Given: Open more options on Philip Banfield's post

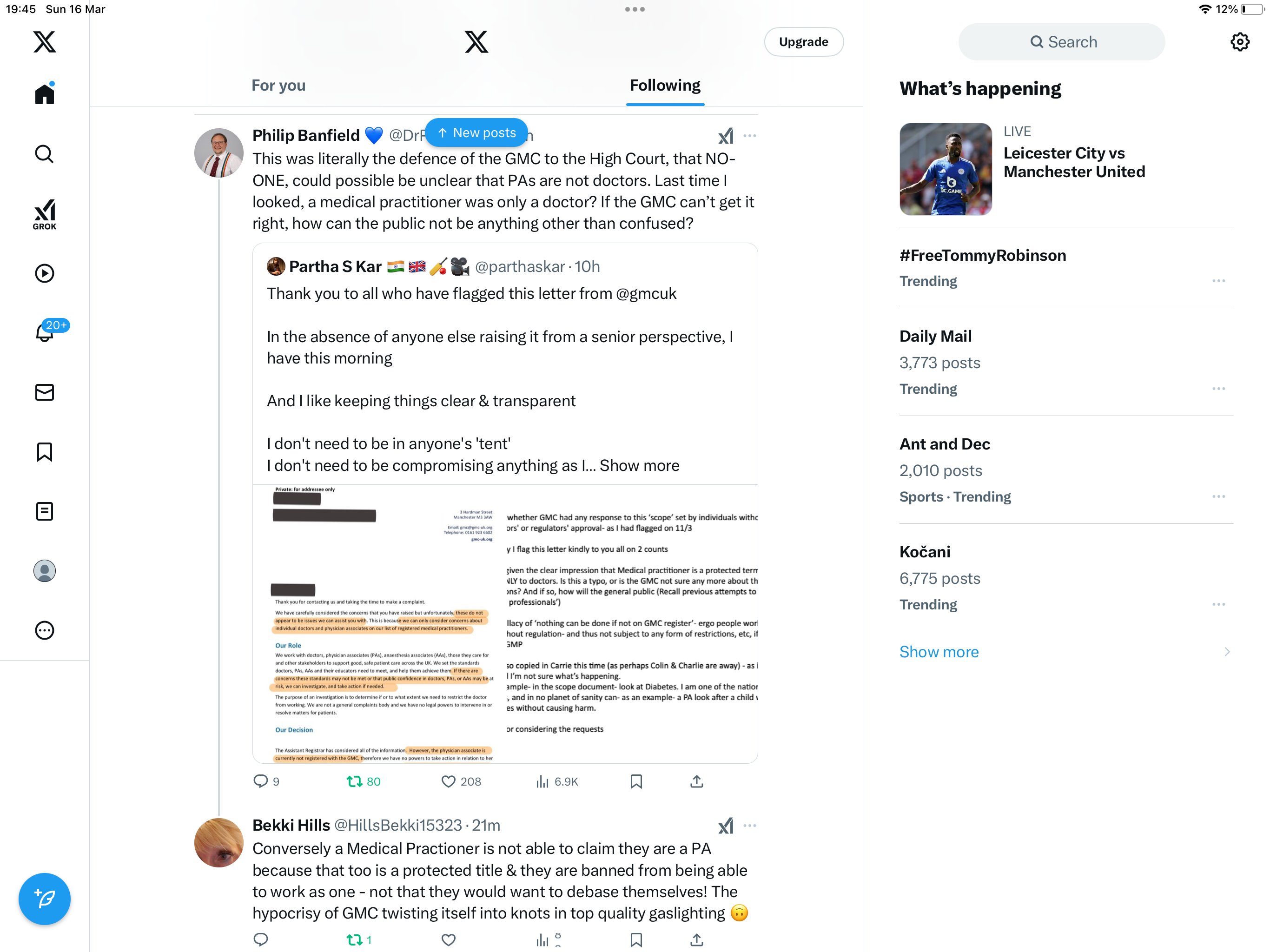Looking at the screenshot, I should pyautogui.click(x=750, y=136).
